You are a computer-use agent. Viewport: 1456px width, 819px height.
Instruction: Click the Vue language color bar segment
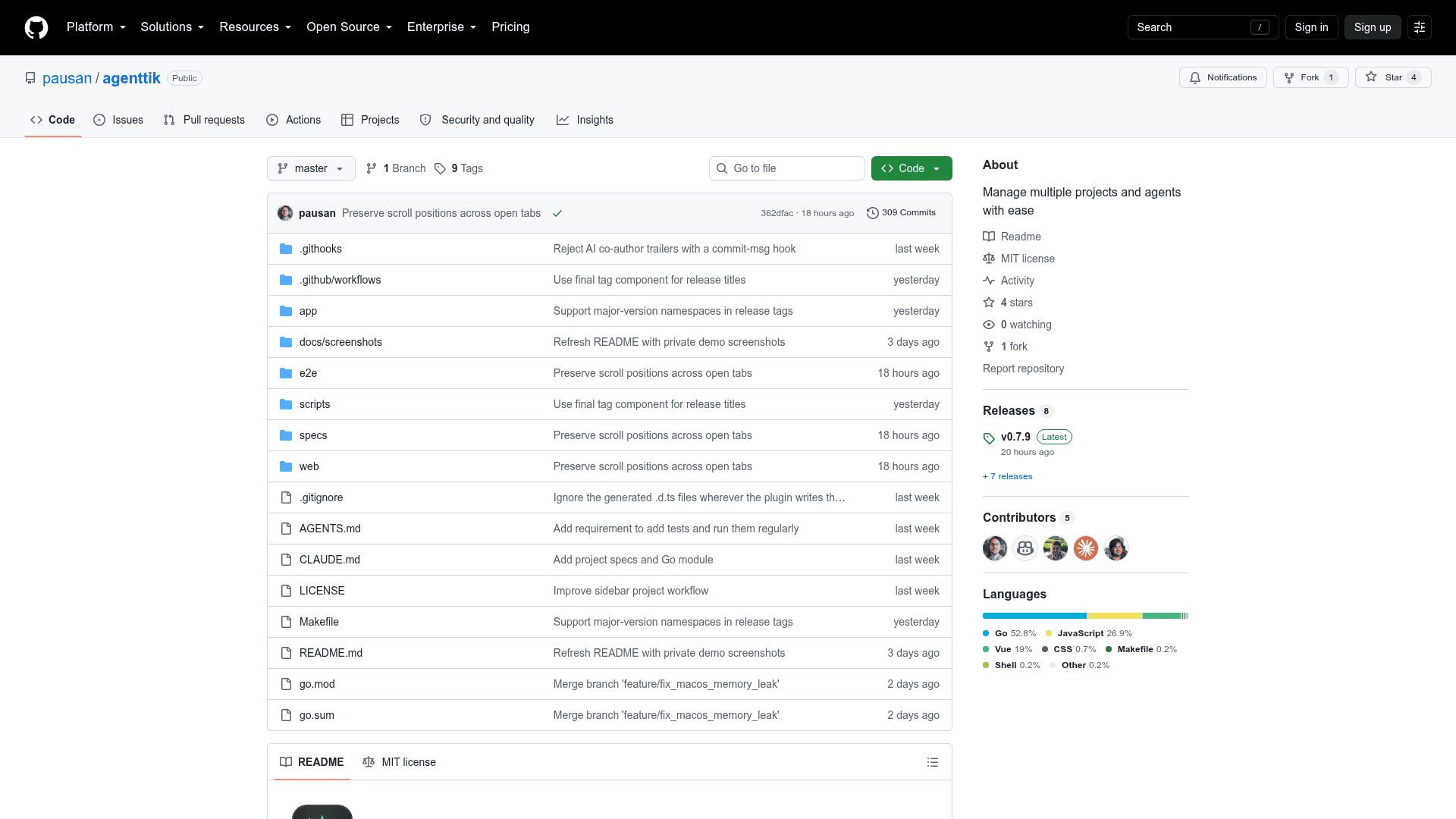click(x=1162, y=616)
